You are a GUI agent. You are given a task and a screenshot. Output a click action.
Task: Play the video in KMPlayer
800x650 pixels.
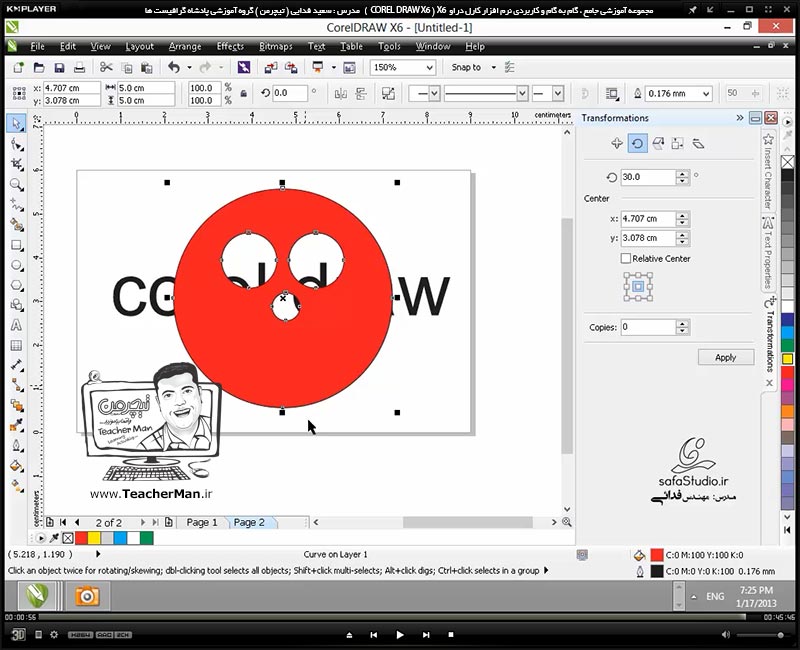click(x=399, y=635)
